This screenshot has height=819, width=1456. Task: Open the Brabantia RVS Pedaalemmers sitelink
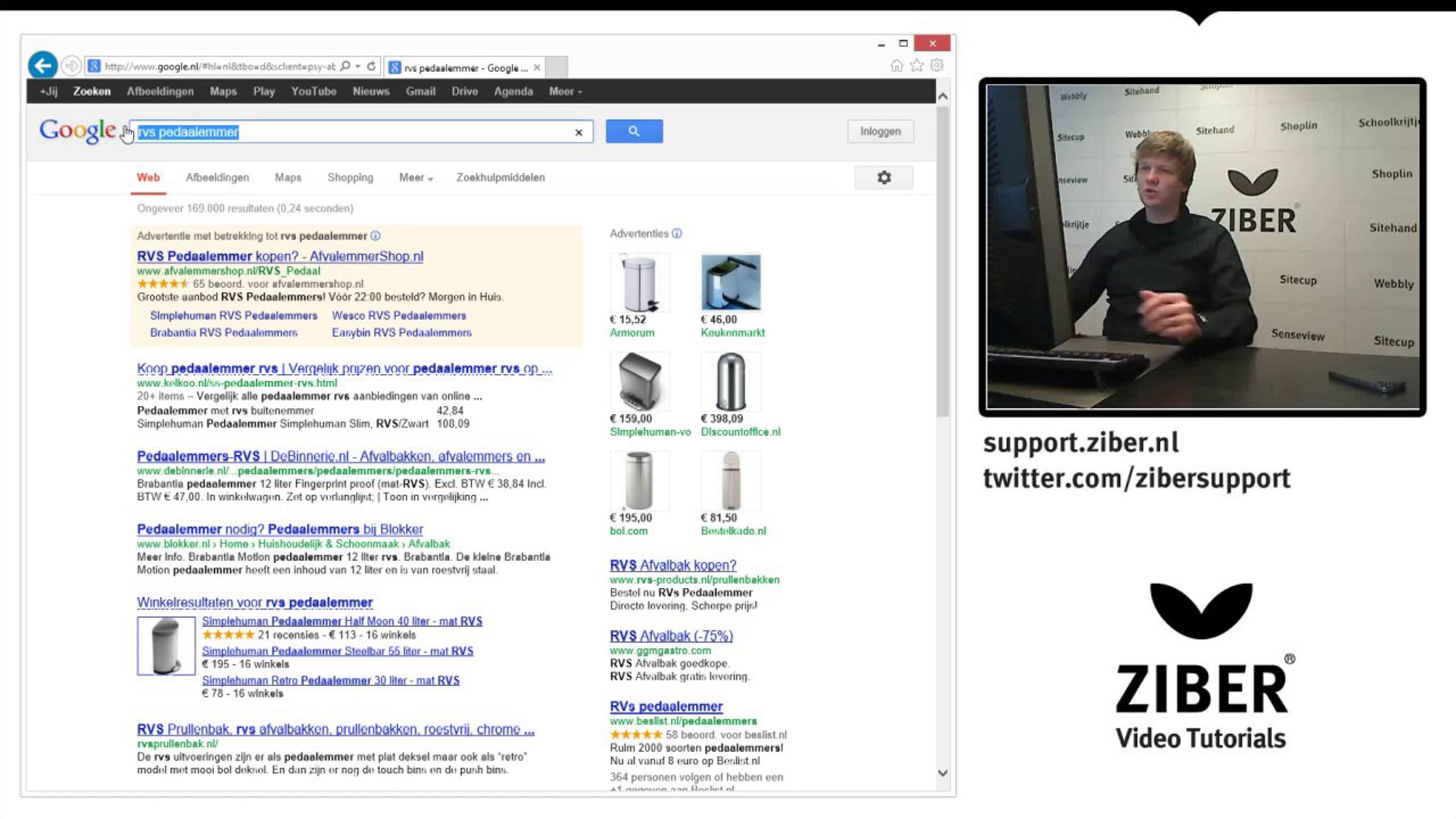coord(224,333)
